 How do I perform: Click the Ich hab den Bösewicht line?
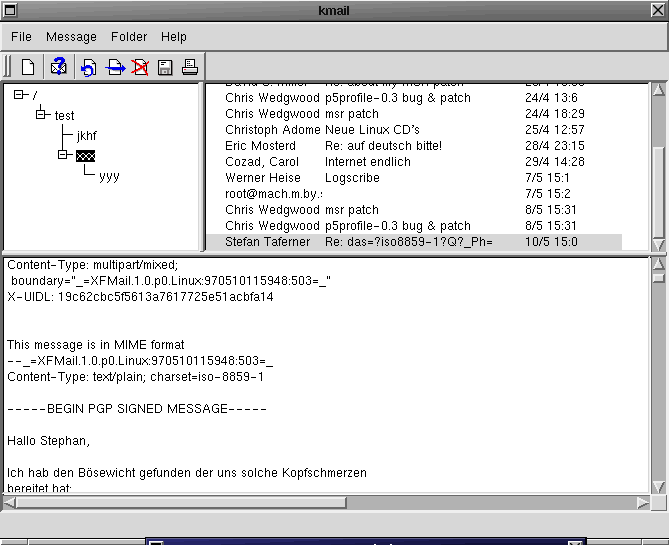(x=187, y=473)
